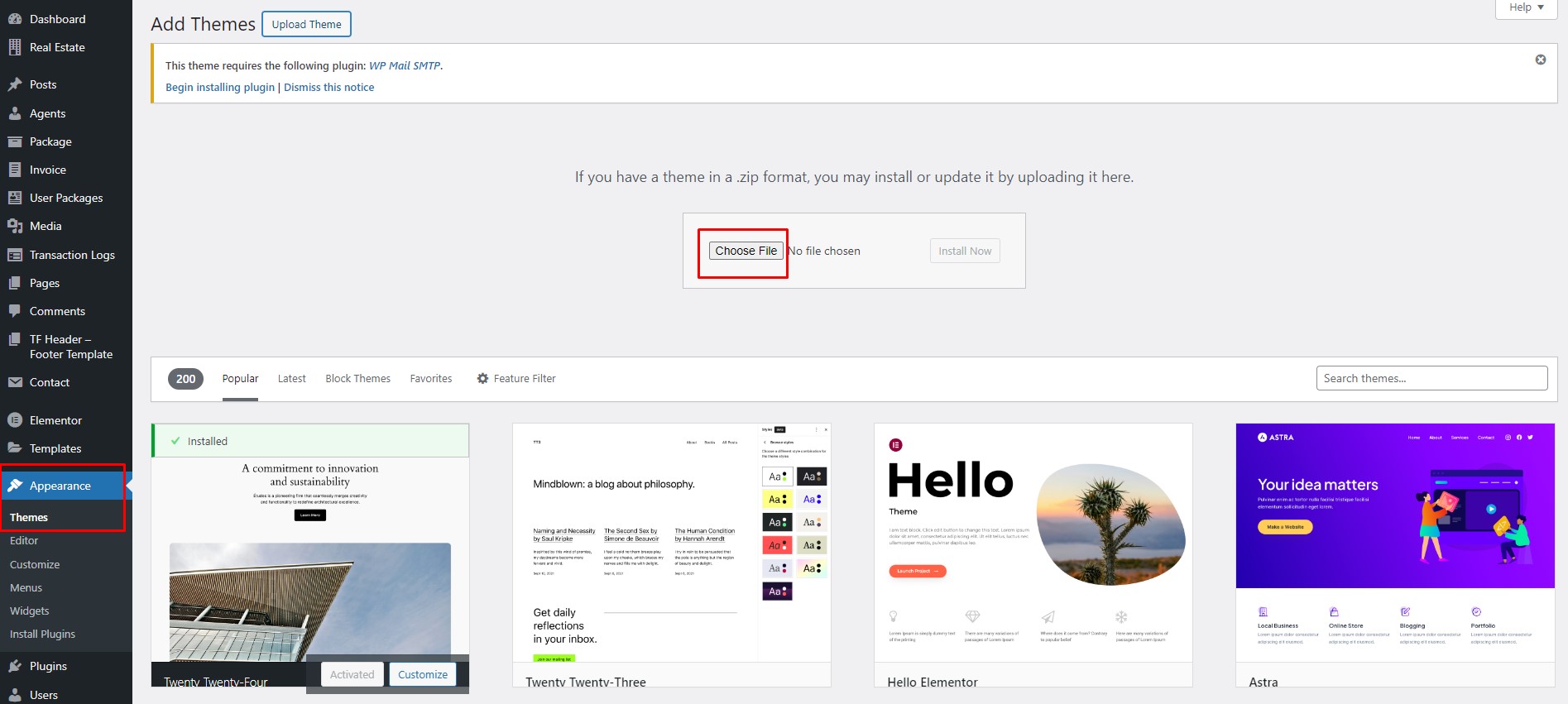Open Posts via the pin icon
The width and height of the screenshot is (1568, 704).
tap(15, 84)
